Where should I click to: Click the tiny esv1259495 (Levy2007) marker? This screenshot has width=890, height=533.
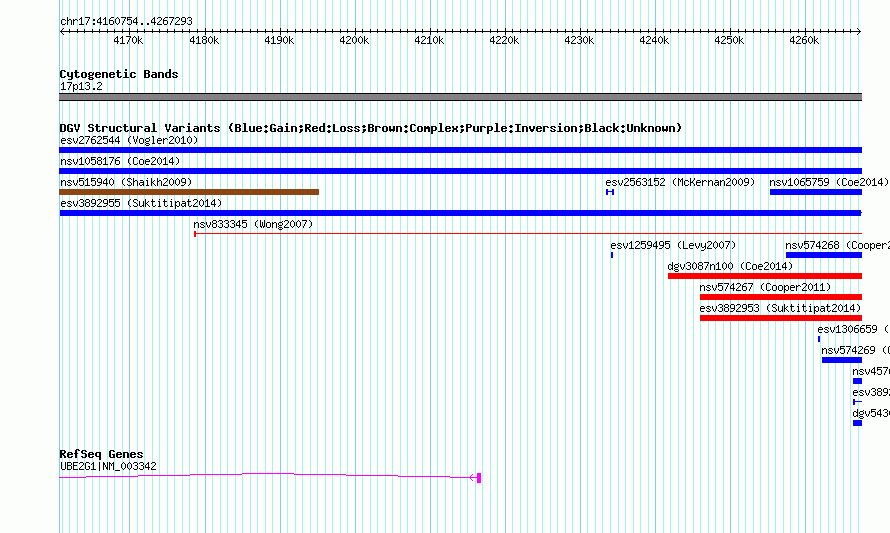[x=612, y=255]
